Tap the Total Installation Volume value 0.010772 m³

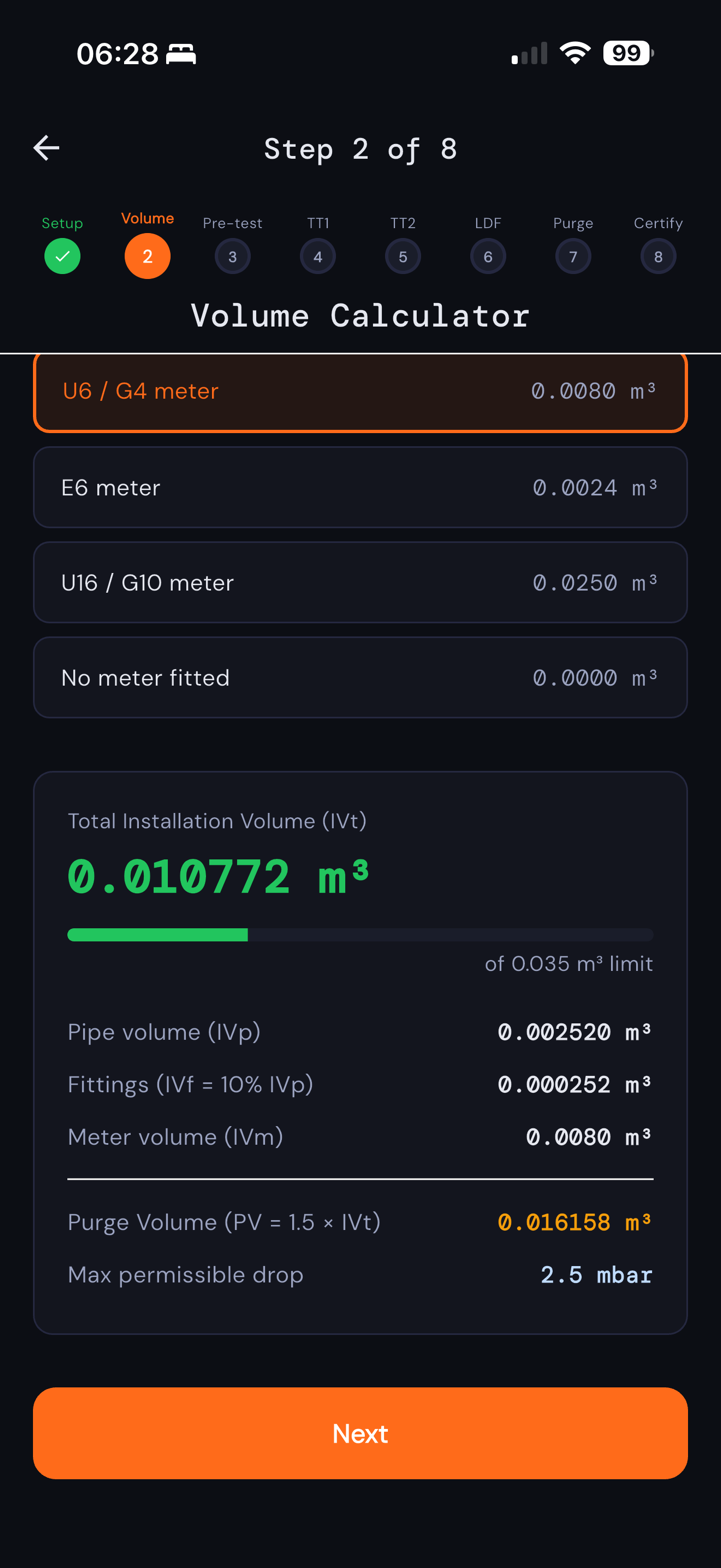pos(218,877)
